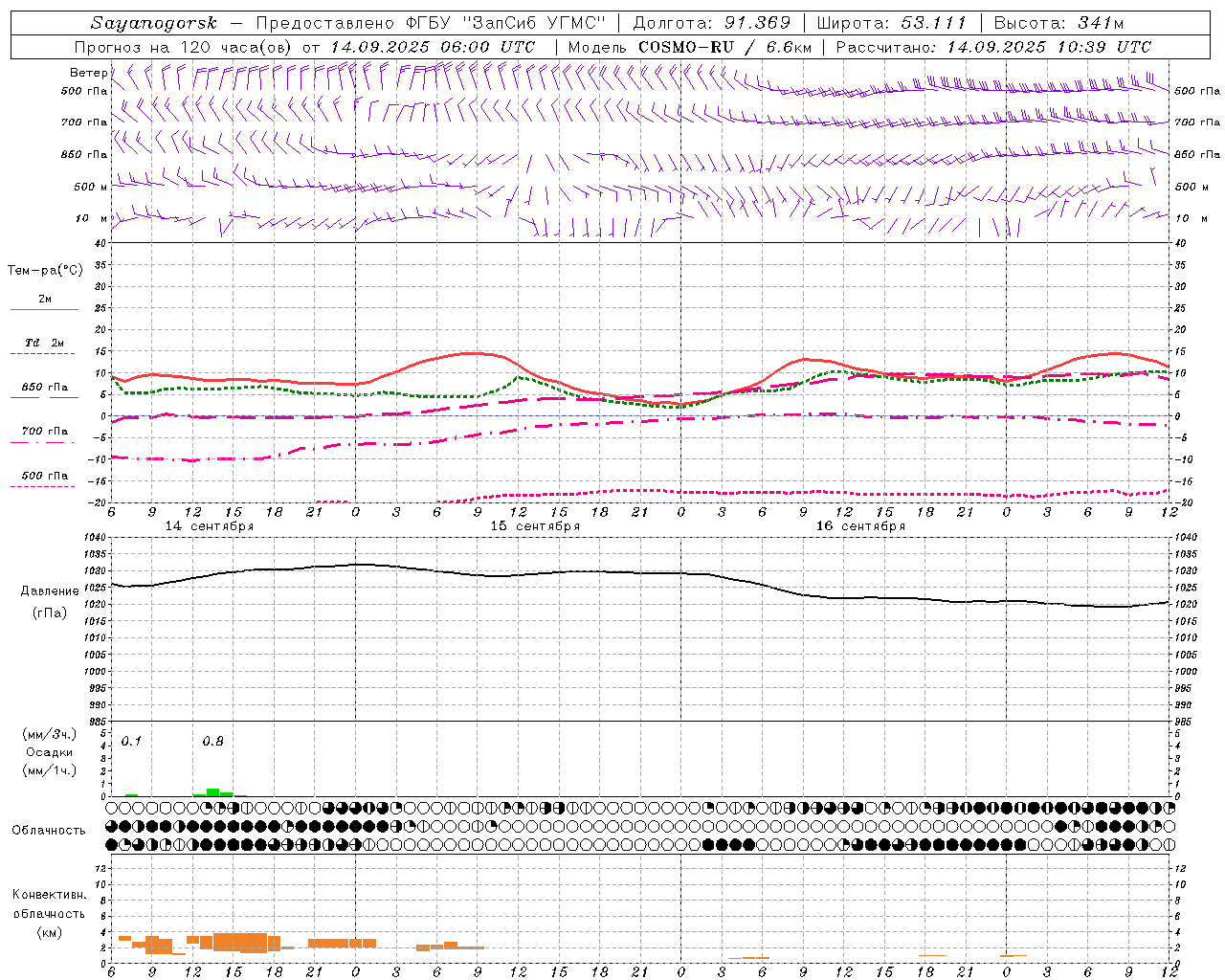This screenshot has height=980, width=1225.
Task: Select the "Долгота: 91.369" header text
Action: (x=712, y=23)
